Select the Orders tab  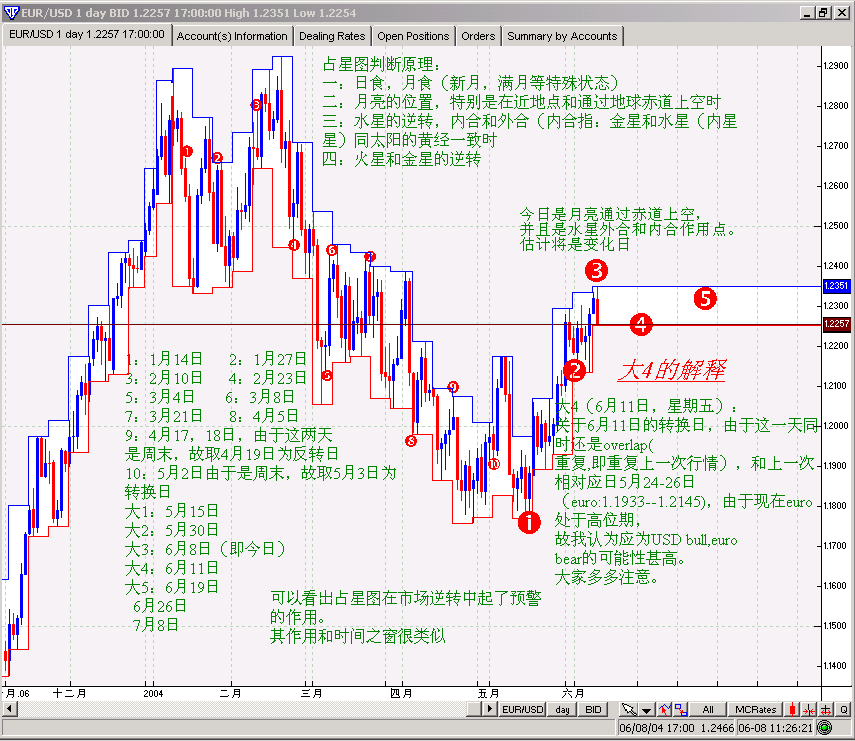[478, 36]
